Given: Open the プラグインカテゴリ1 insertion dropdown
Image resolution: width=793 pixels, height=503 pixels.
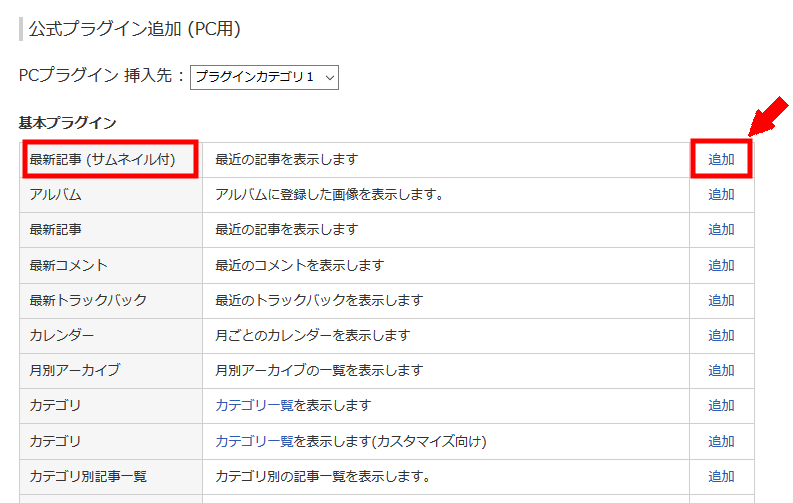Looking at the screenshot, I should pos(264,77).
